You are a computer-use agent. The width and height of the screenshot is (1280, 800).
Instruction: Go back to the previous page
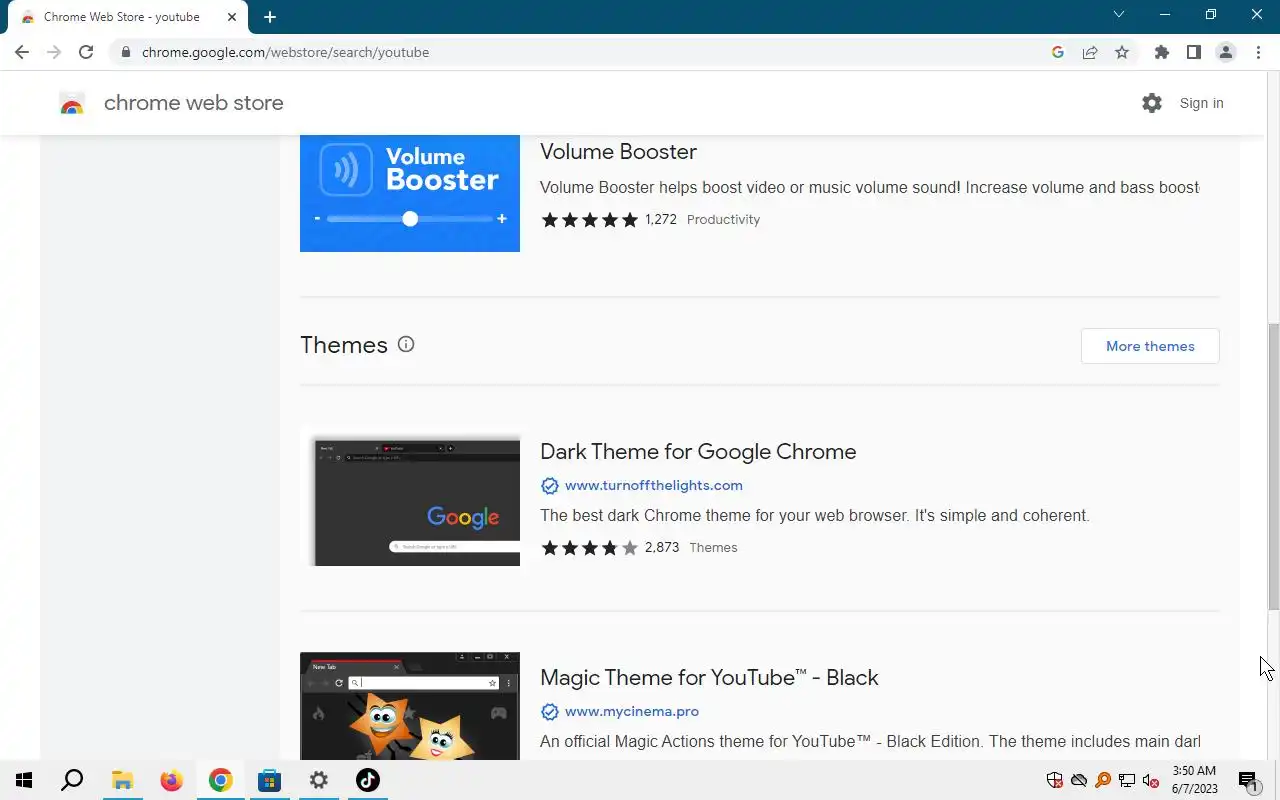22,52
